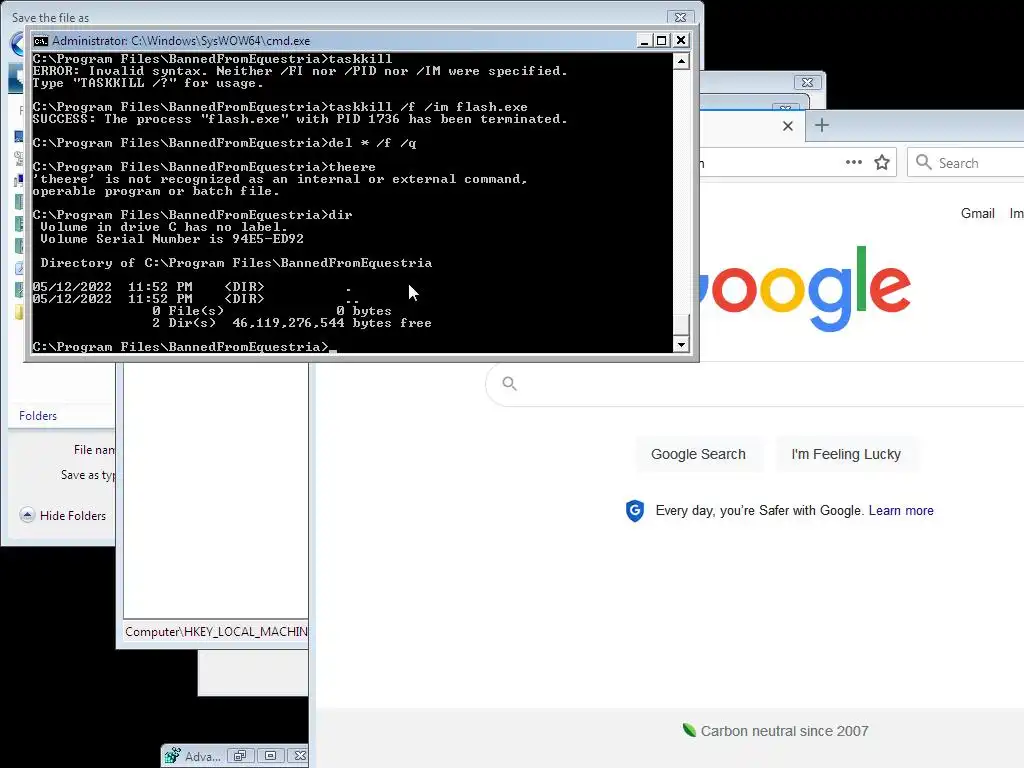This screenshot has width=1024, height=768.
Task: Click the magnifier icon in Google search box
Action: pyautogui.click(x=509, y=383)
